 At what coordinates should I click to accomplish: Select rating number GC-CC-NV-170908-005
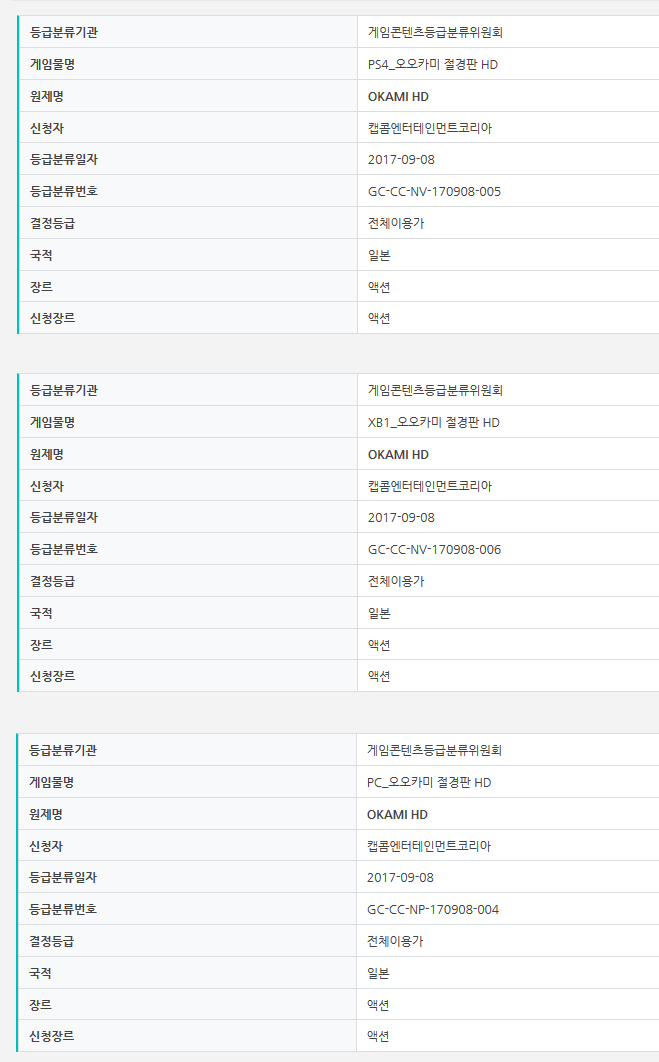[434, 191]
